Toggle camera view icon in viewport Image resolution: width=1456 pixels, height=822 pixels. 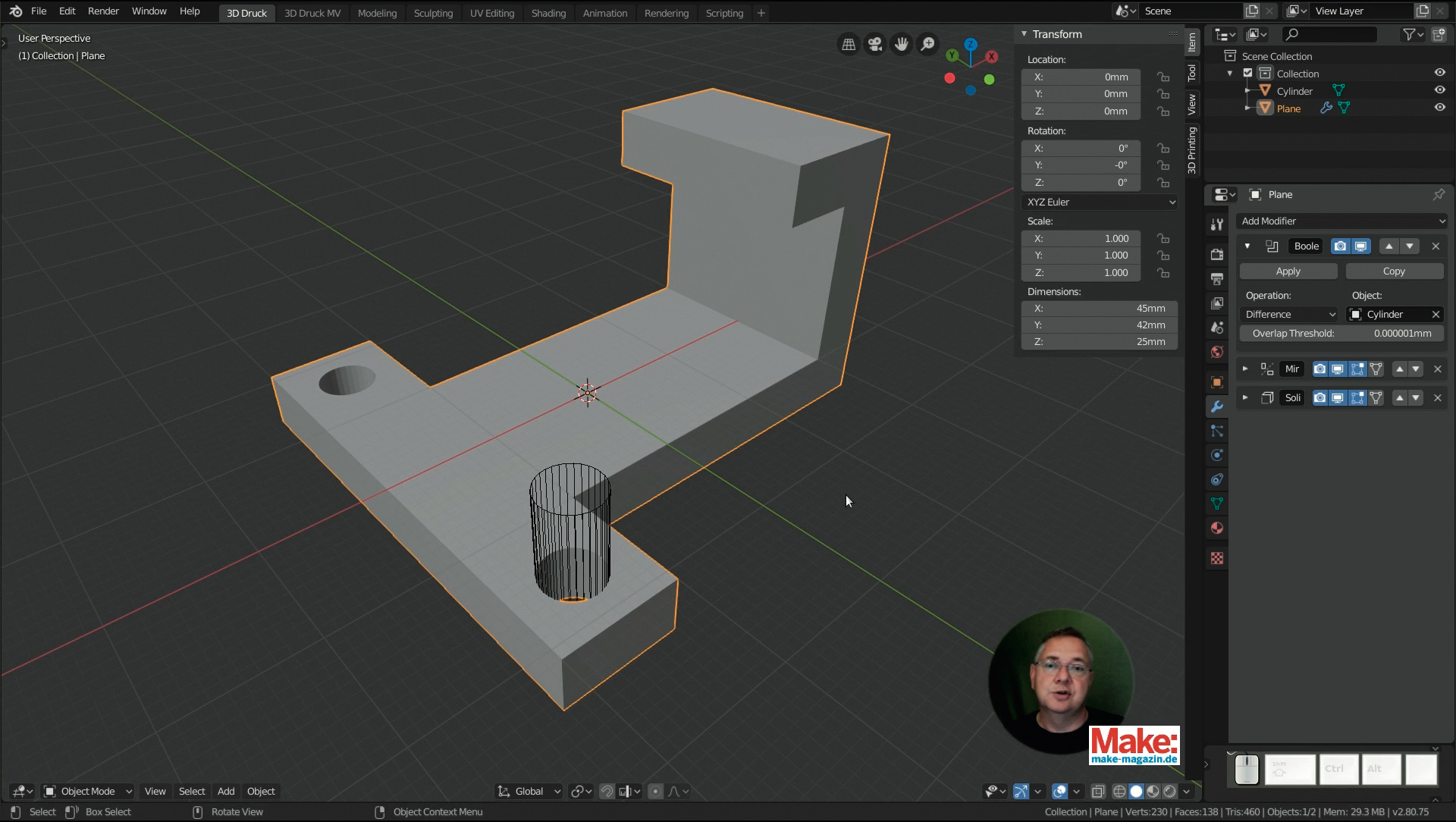pos(875,45)
